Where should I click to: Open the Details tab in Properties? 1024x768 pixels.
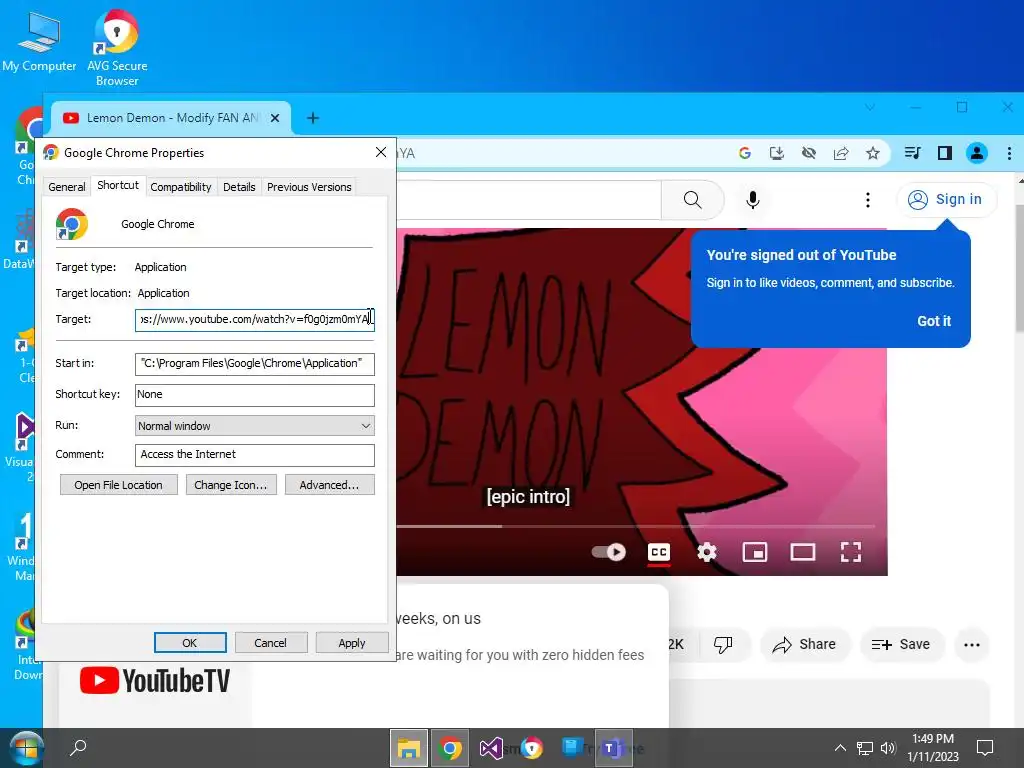[239, 187]
